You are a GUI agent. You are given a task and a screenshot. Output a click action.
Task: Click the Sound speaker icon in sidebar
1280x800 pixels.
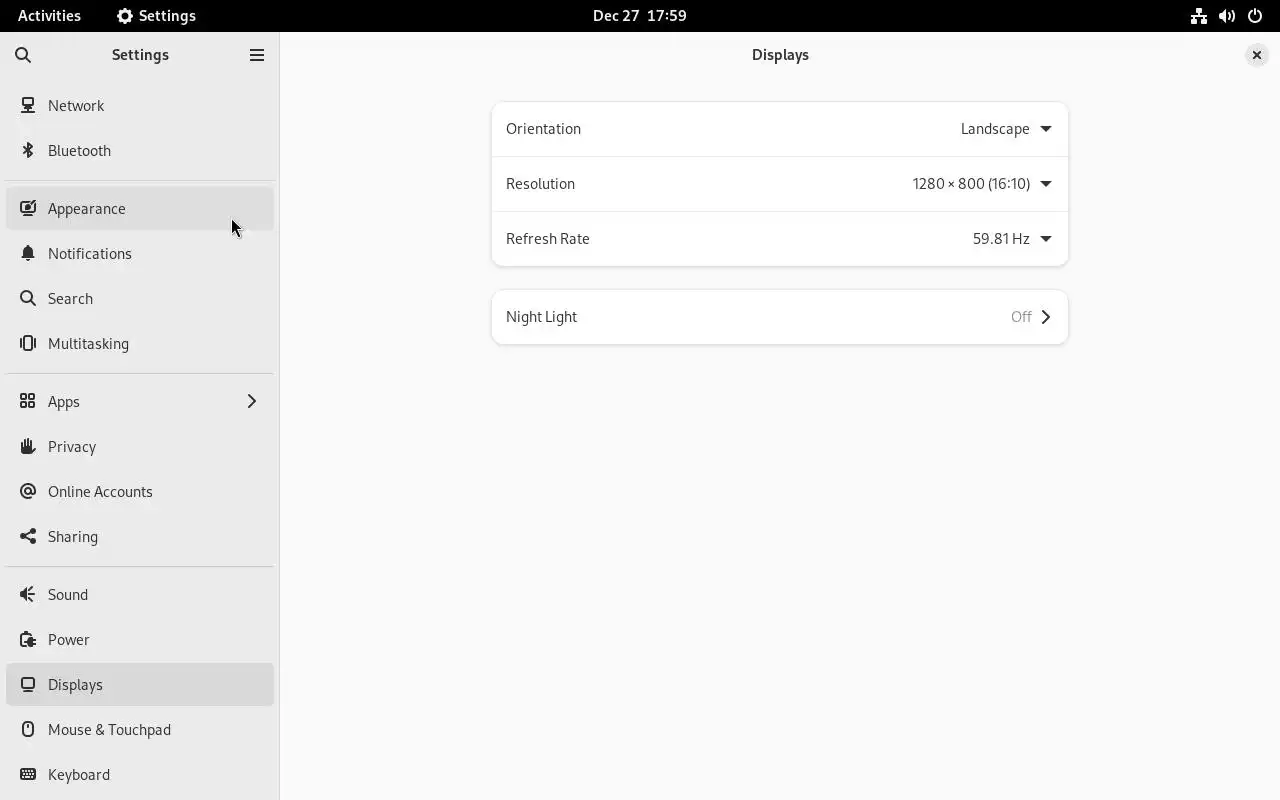(28, 594)
